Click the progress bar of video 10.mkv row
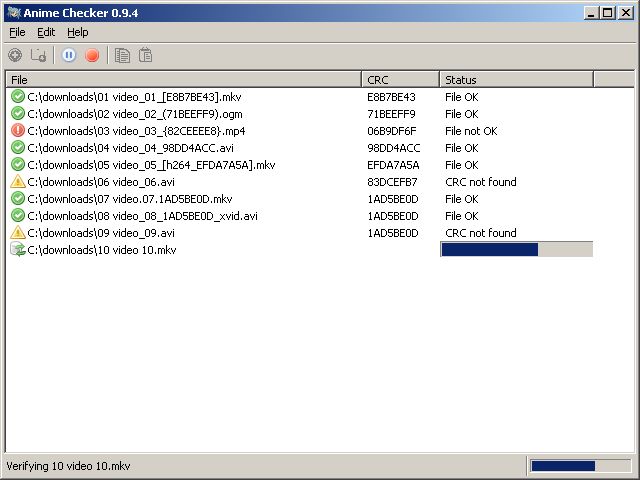Screen dimensions: 640x480 coord(517,249)
